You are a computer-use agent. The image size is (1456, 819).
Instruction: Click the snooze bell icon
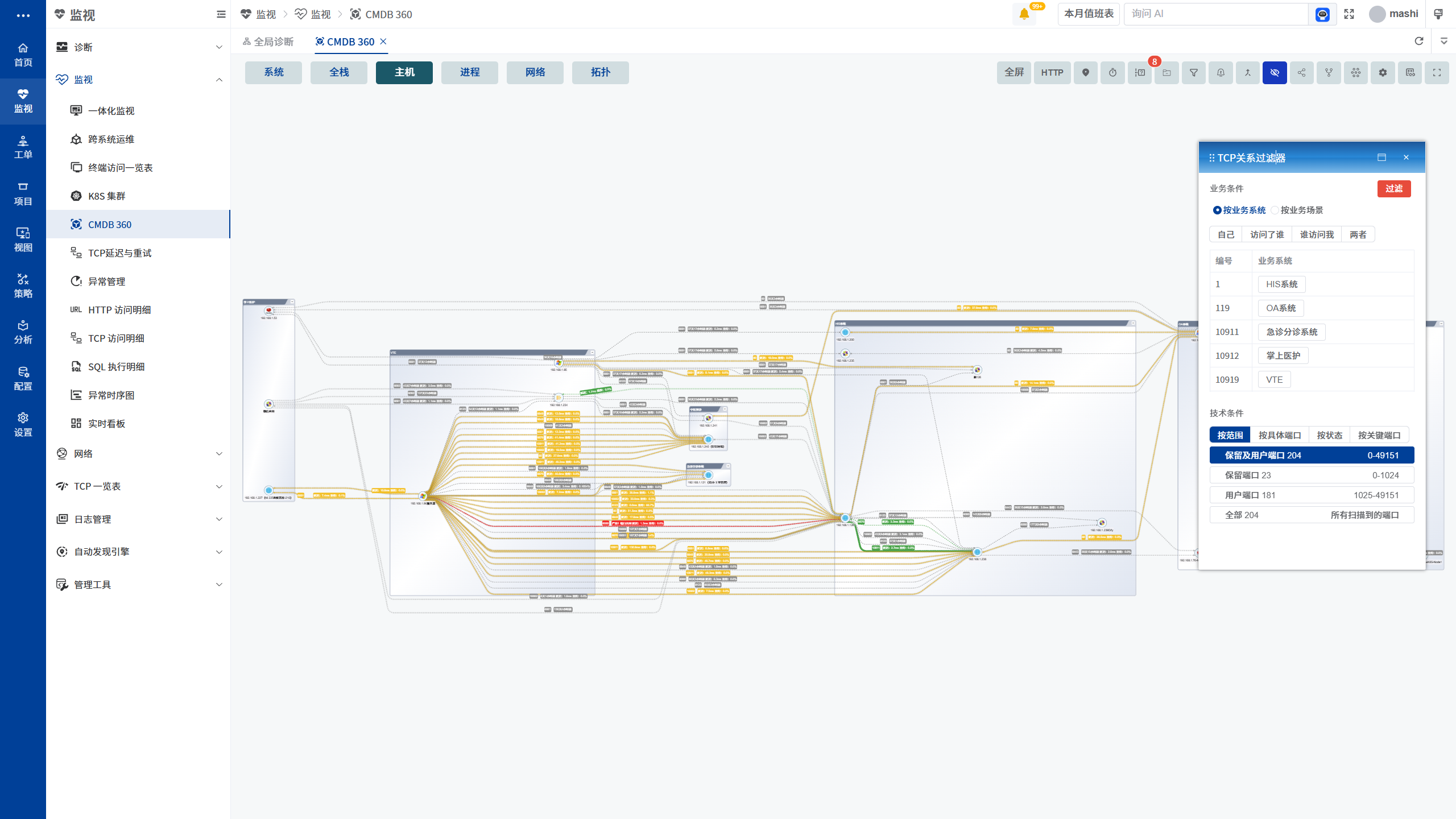point(1221,73)
